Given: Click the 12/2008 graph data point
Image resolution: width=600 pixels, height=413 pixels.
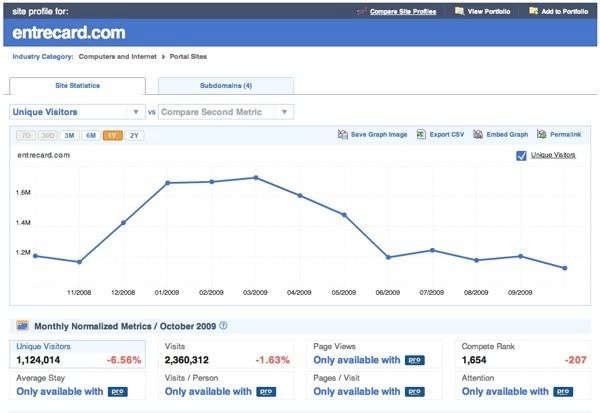Looking at the screenshot, I should tap(123, 222).
